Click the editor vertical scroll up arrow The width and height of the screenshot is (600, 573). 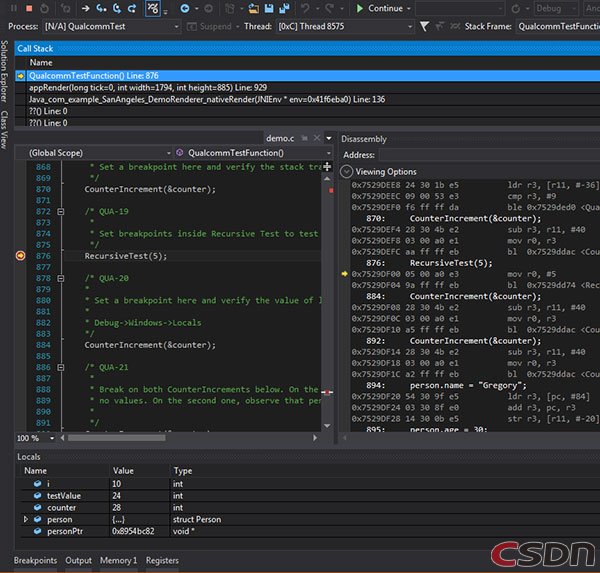coord(327,179)
